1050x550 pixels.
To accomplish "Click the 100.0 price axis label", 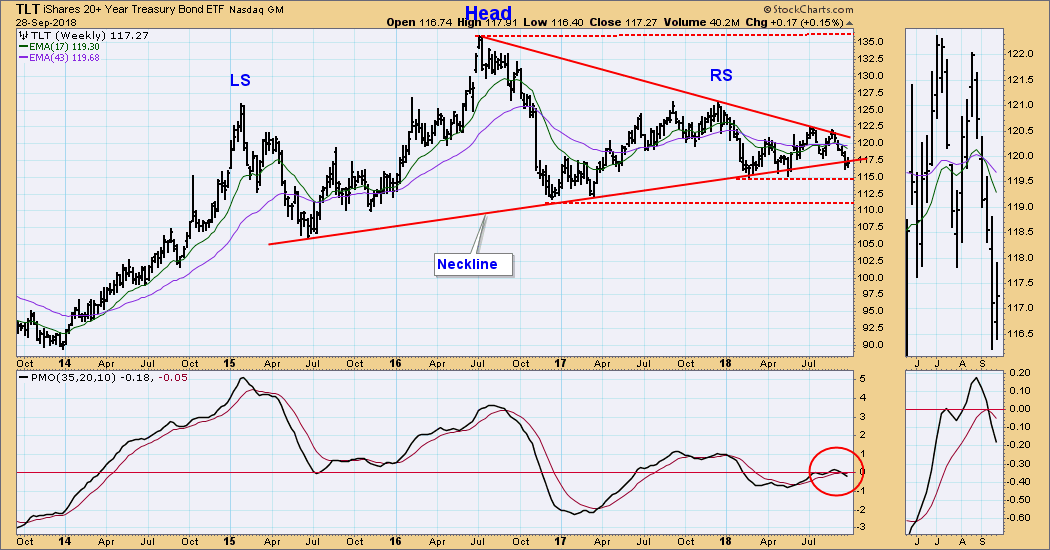I will pos(872,278).
